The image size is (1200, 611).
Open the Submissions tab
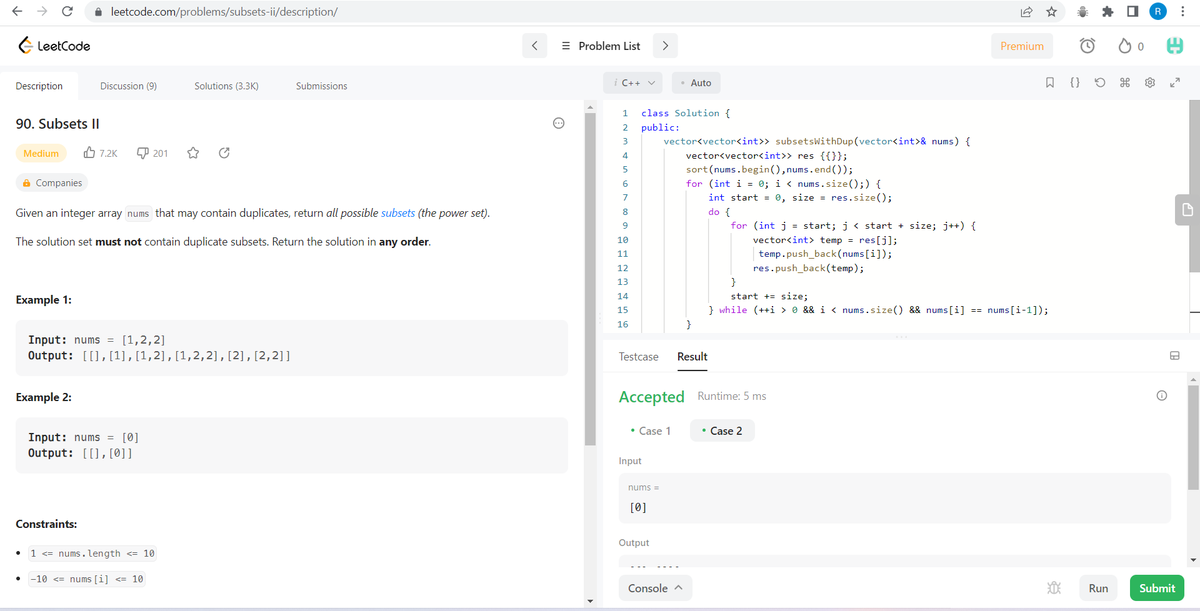[322, 86]
